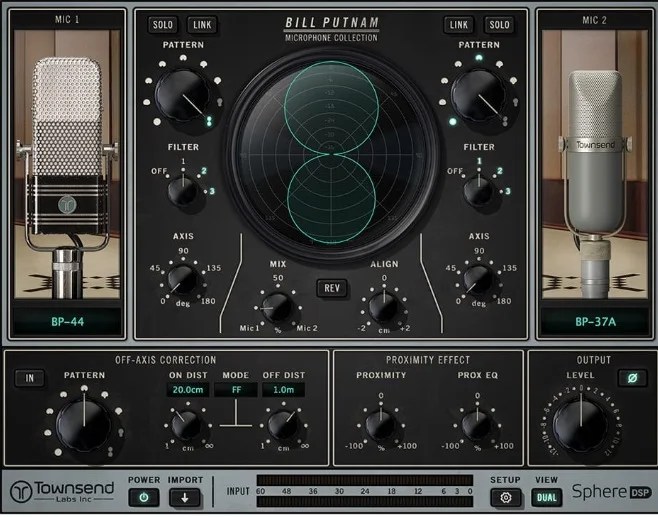Open the BP-44 microphone model selector

[67, 322]
